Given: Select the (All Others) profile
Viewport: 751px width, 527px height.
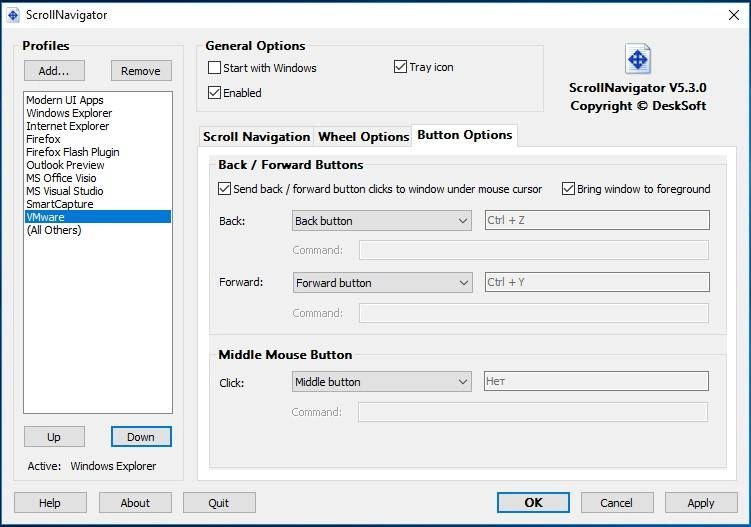Looking at the screenshot, I should [98, 230].
